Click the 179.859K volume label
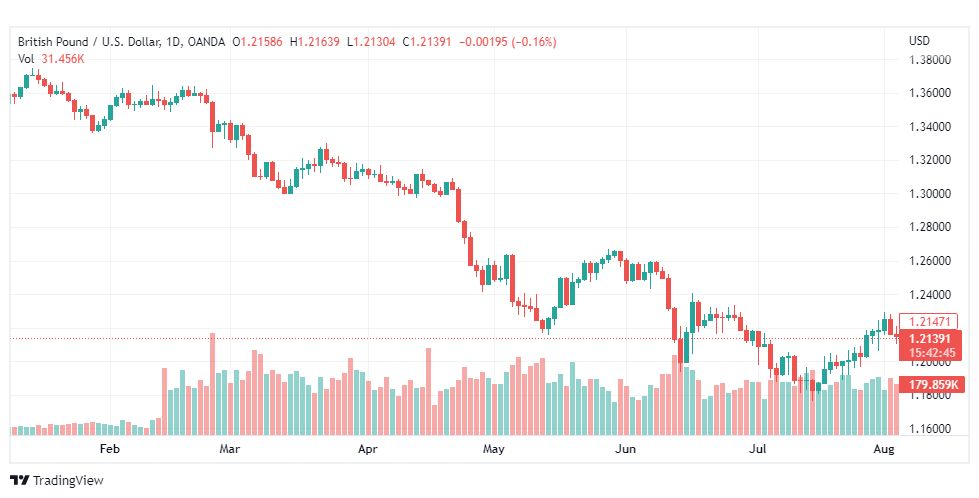The image size is (979, 498). (933, 384)
